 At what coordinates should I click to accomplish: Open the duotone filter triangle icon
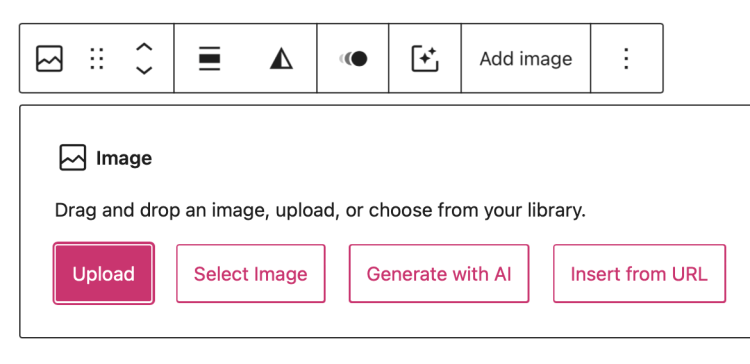click(x=281, y=59)
